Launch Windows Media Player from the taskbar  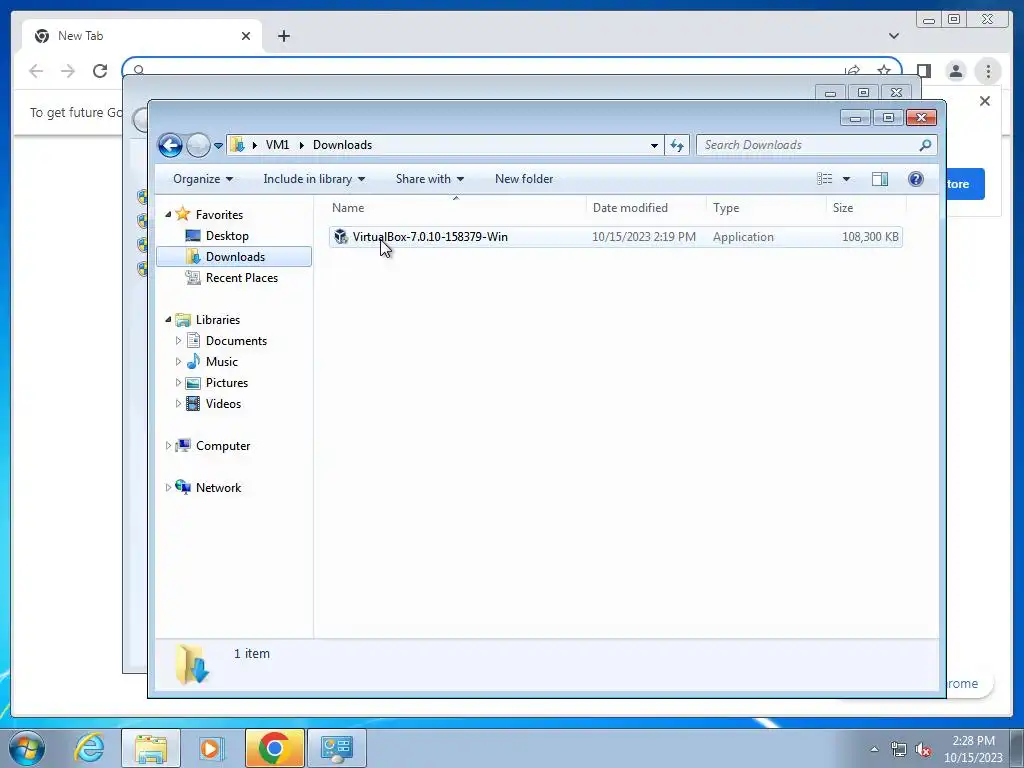pos(211,748)
